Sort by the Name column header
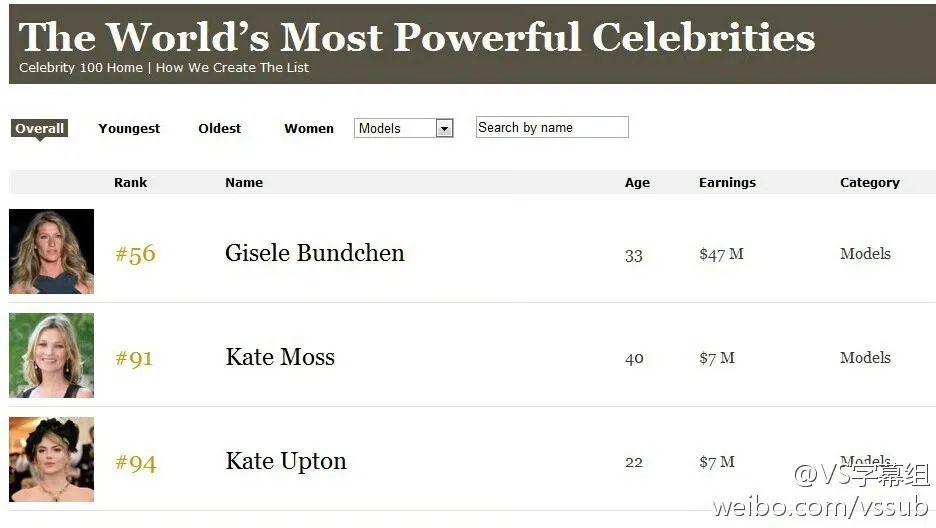The image size is (936, 528). coord(244,183)
